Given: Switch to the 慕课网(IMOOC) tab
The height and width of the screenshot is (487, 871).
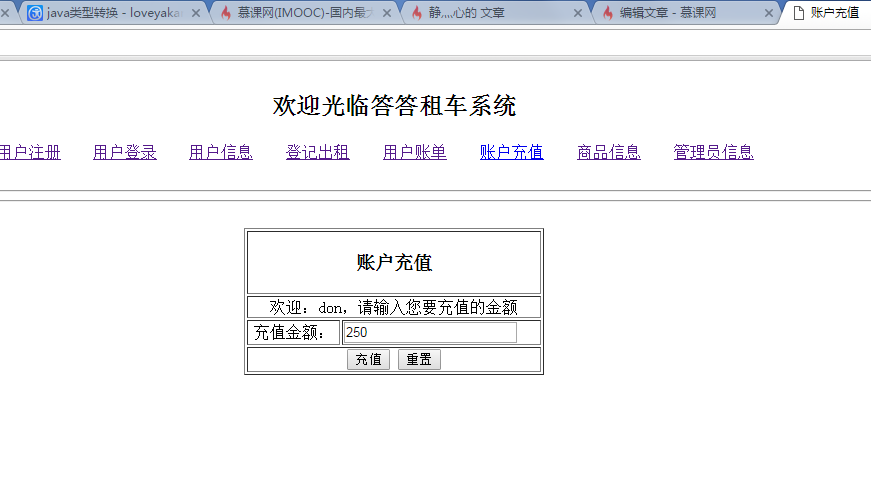Looking at the screenshot, I should pos(304,13).
